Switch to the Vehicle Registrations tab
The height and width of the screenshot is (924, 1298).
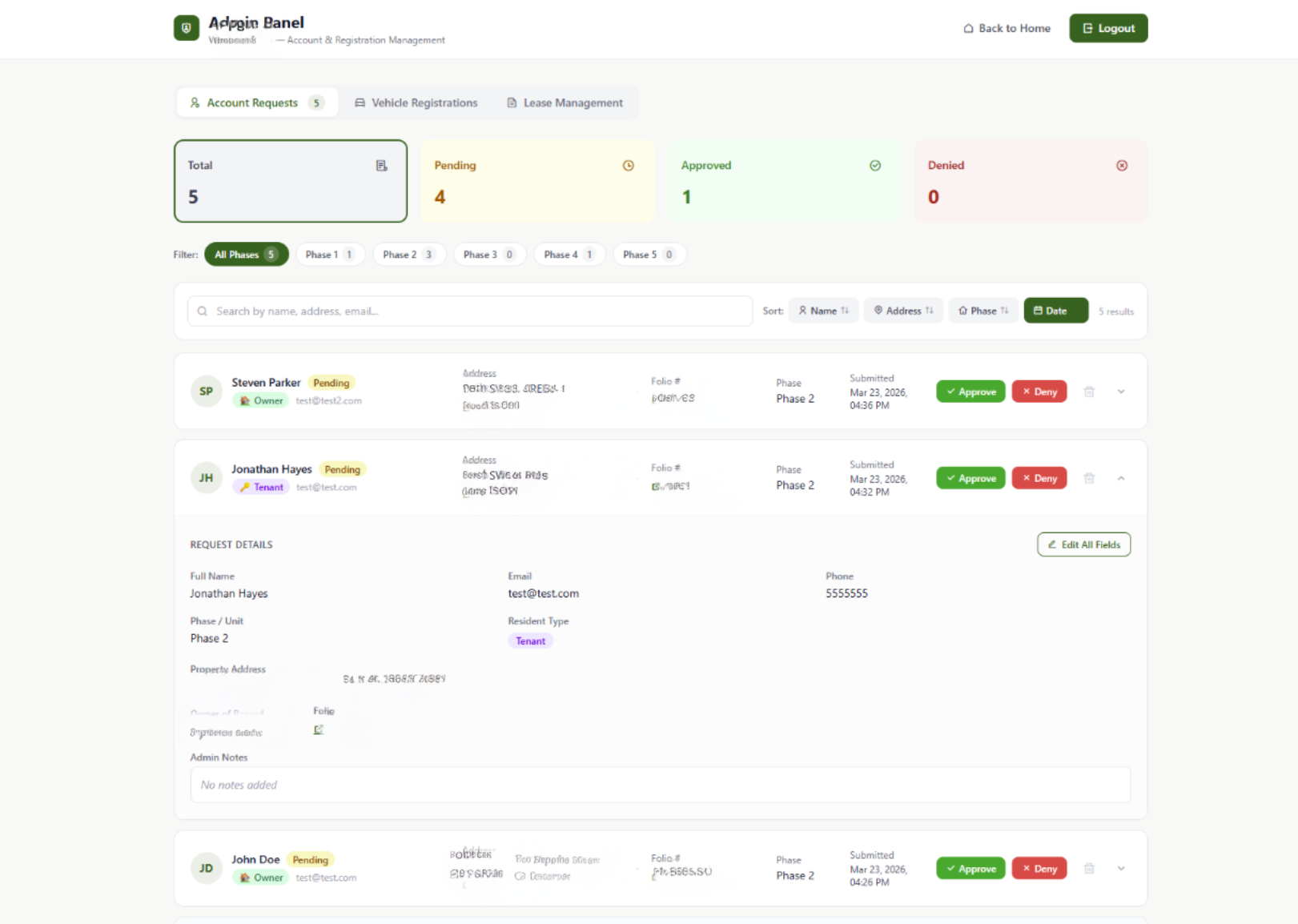point(416,102)
